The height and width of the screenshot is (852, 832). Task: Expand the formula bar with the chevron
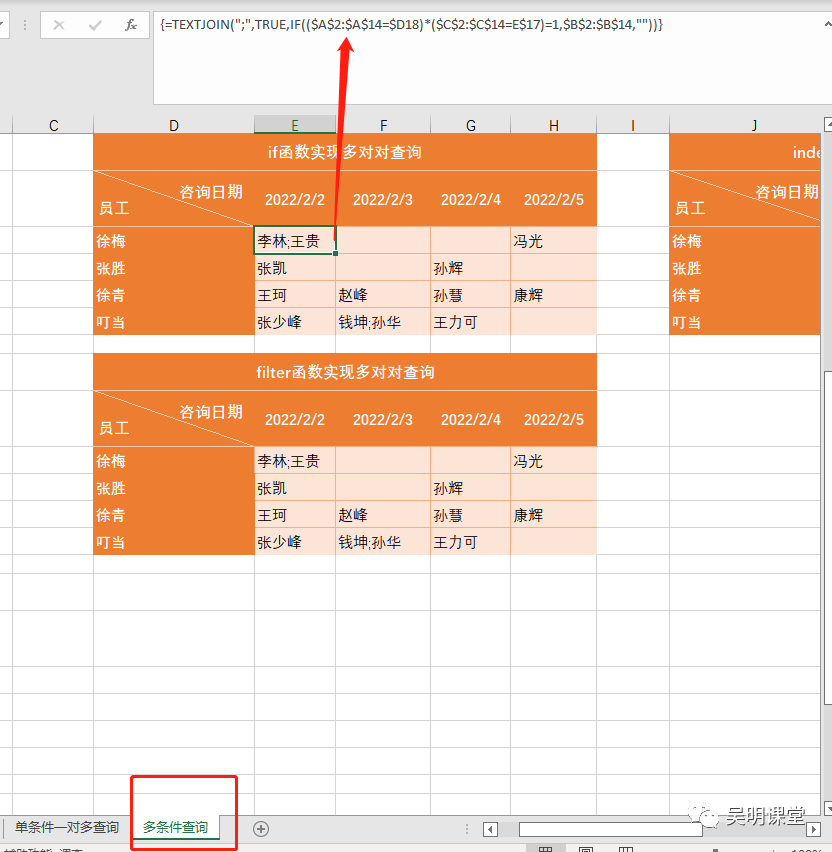827,24
